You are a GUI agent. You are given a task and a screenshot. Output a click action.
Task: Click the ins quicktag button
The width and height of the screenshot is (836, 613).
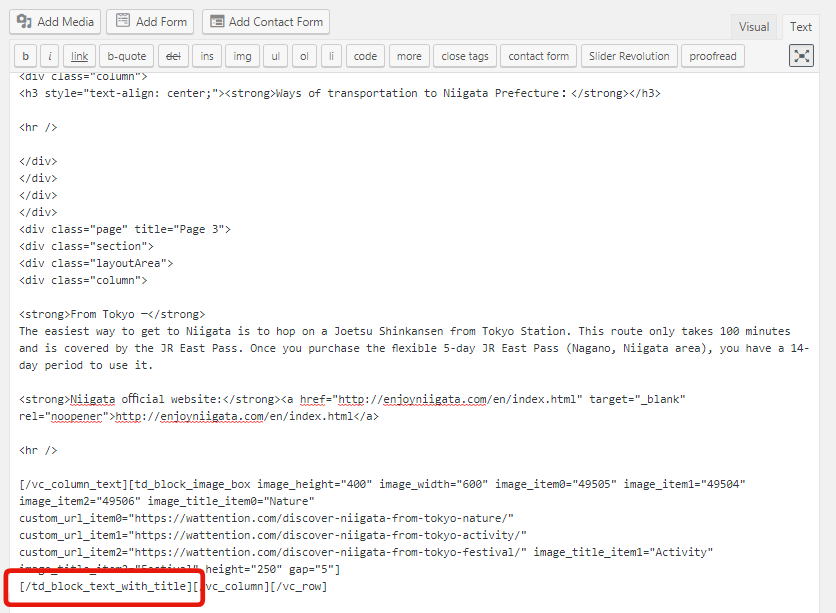(207, 56)
